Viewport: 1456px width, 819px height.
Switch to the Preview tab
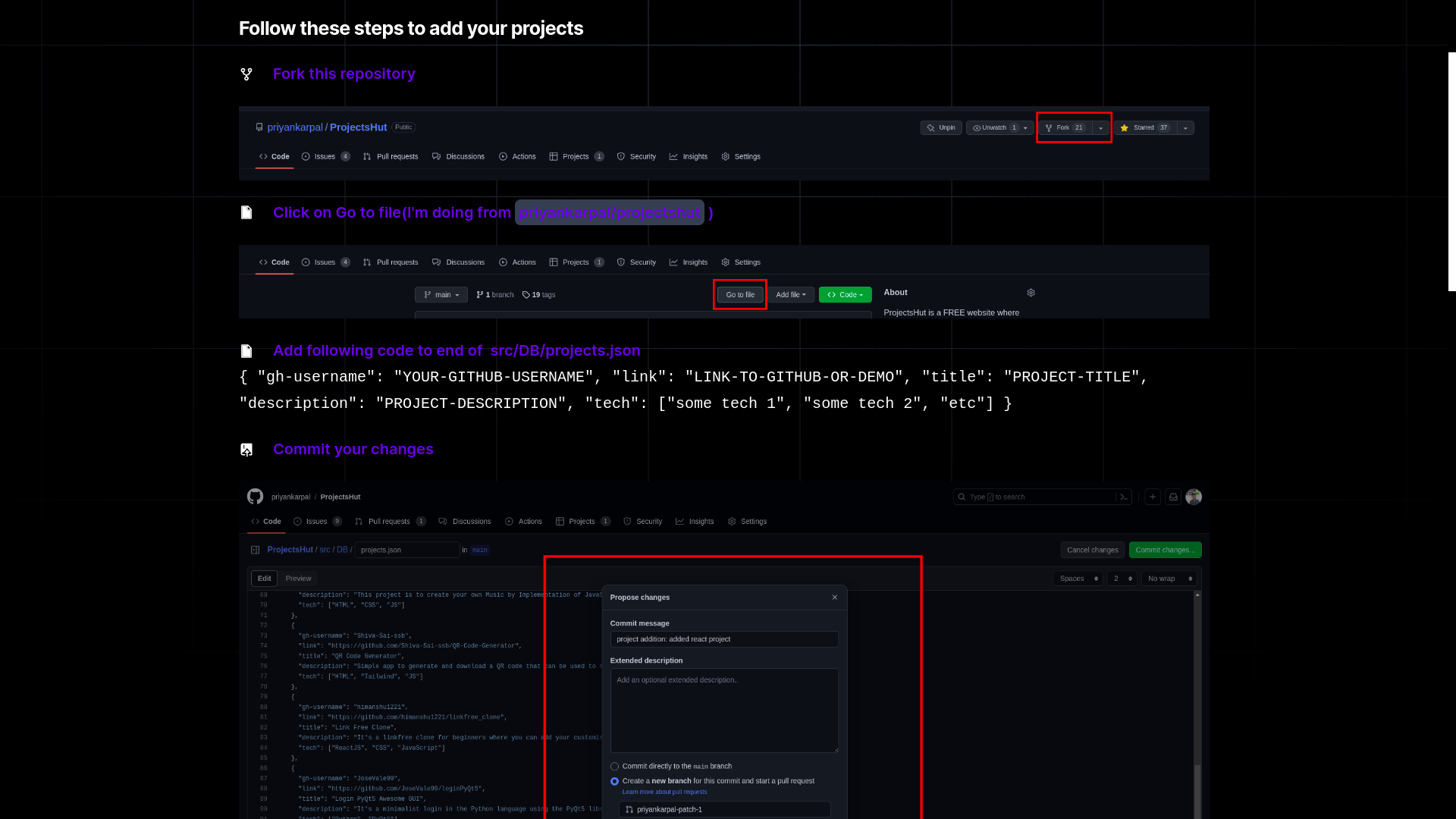tap(298, 578)
